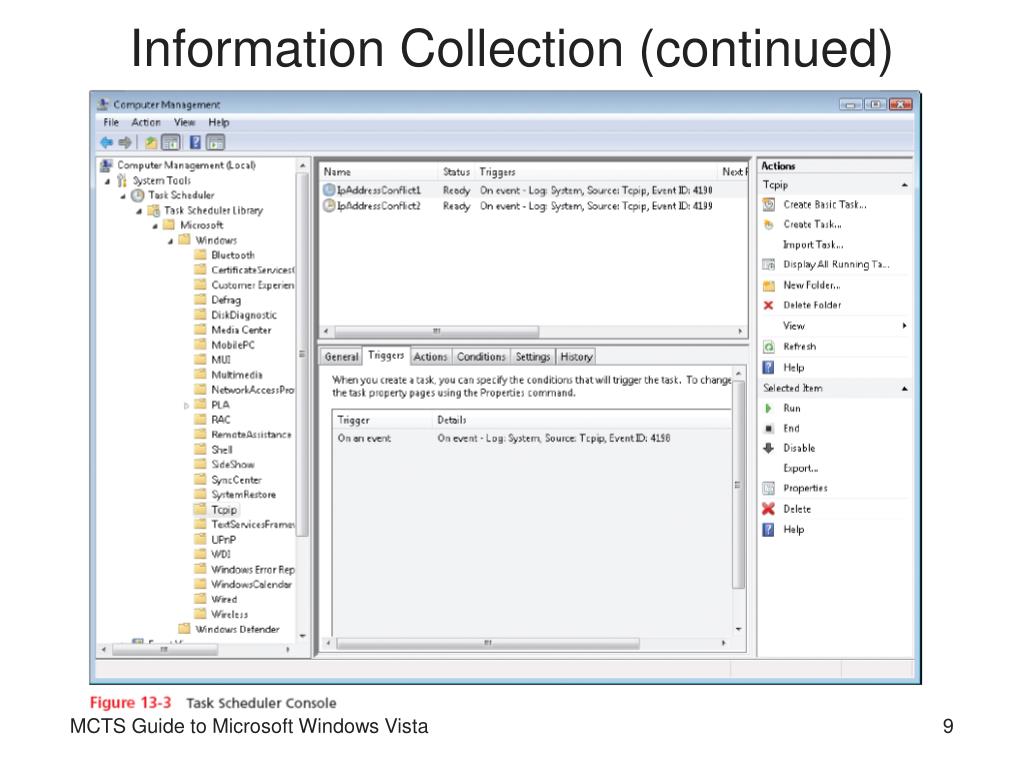Open the Help menu in menu bar

pos(219,122)
